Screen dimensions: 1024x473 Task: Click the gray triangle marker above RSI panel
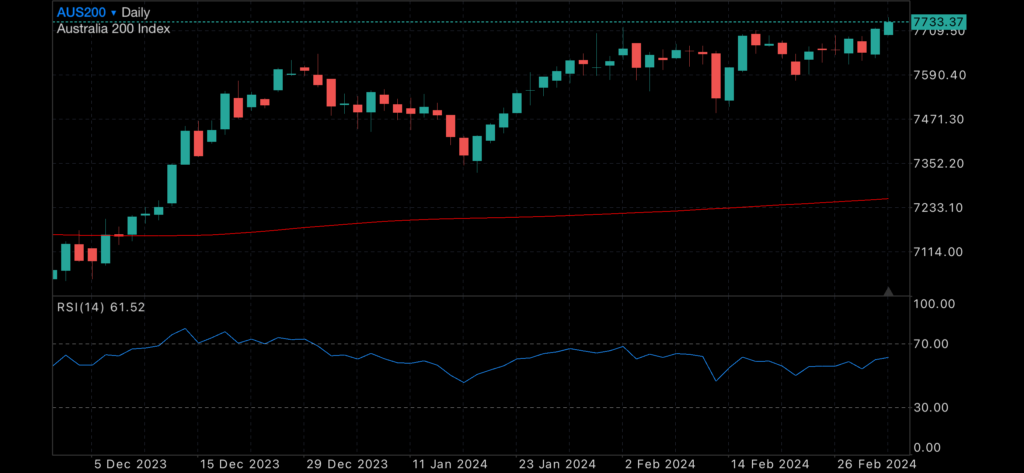point(888,291)
